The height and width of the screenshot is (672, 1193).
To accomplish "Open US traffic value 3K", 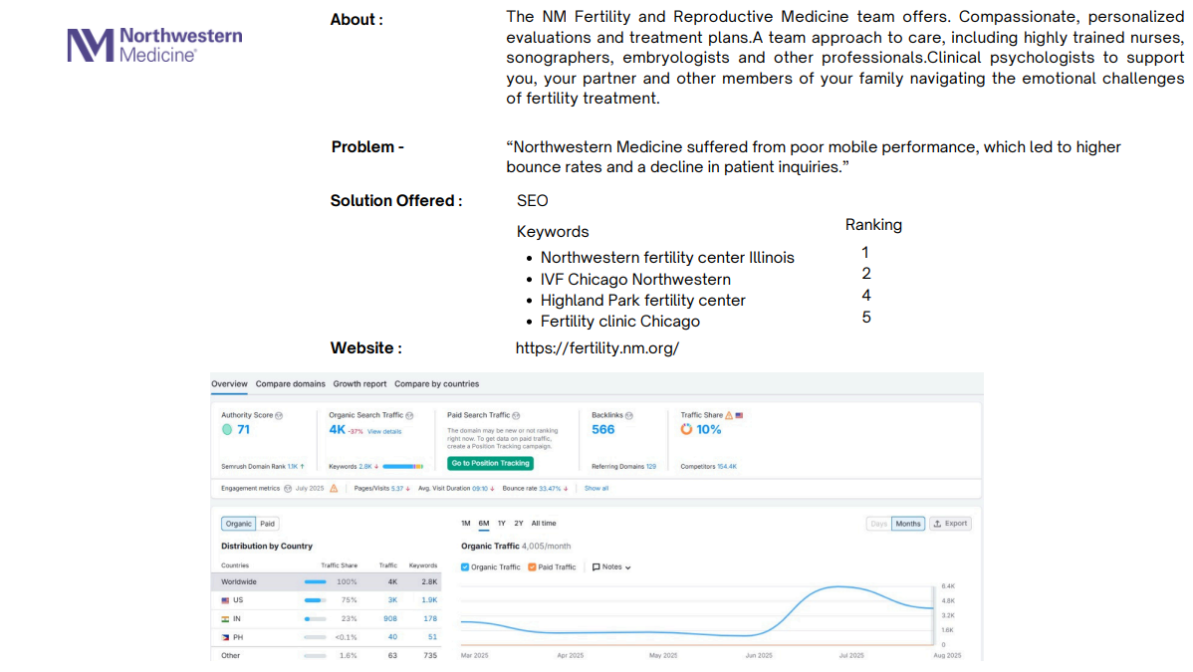I will 393,600.
